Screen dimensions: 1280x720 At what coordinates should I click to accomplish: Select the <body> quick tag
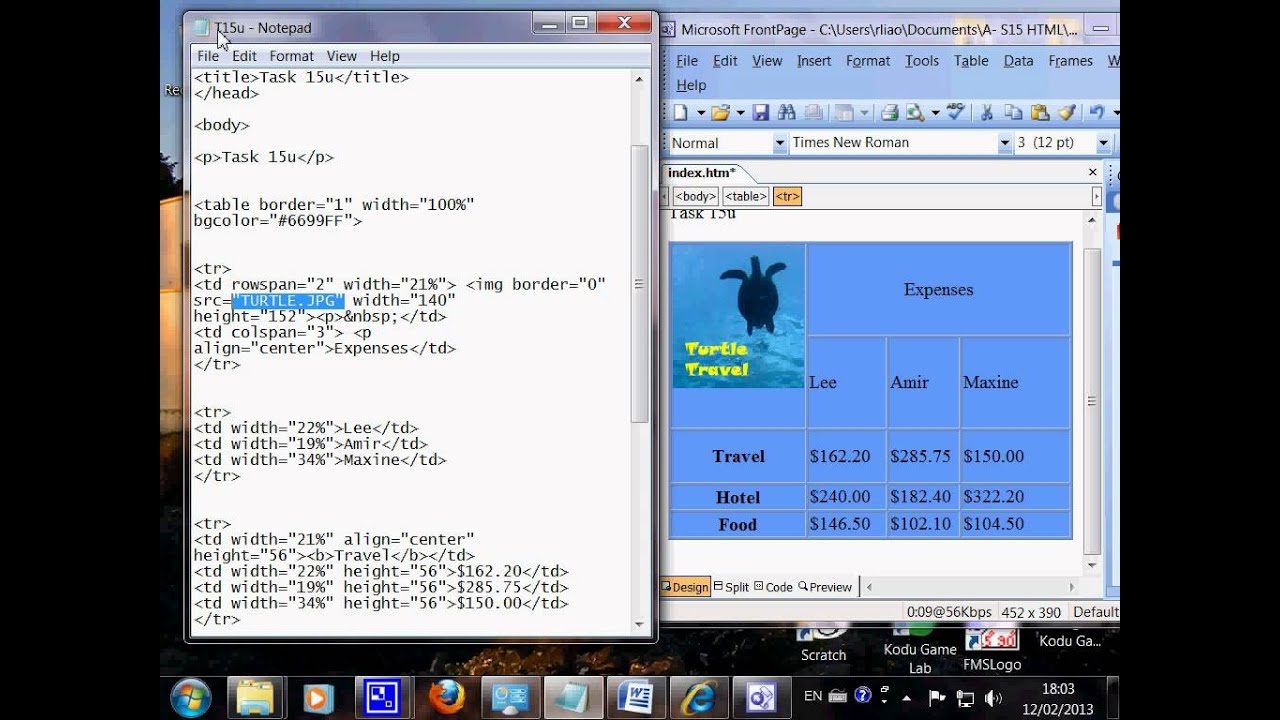pos(695,197)
